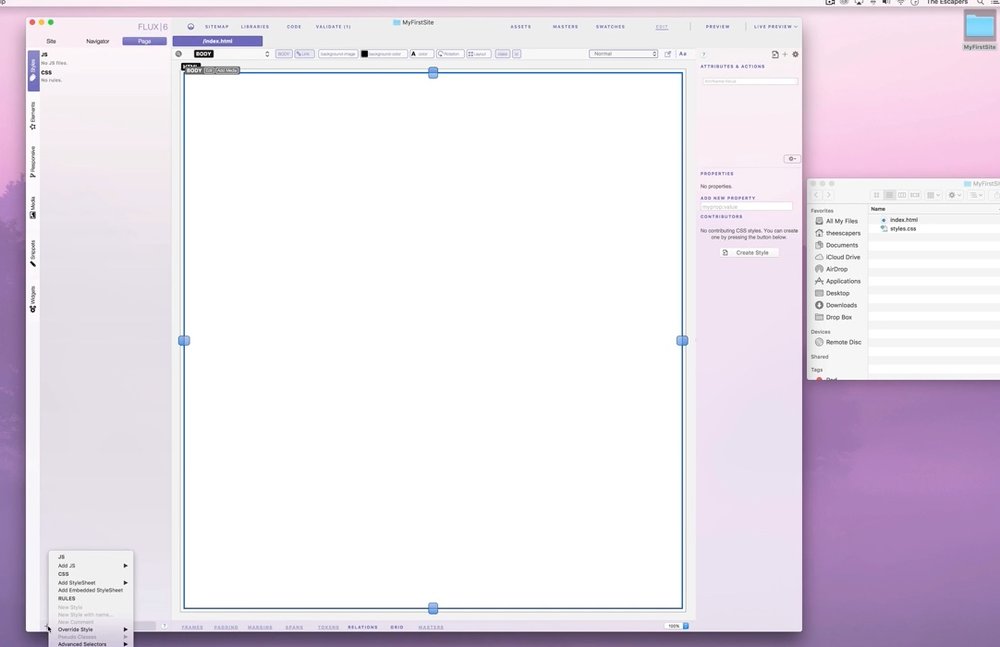
Task: Switch Finder to cover flow view
Action: click(915, 195)
